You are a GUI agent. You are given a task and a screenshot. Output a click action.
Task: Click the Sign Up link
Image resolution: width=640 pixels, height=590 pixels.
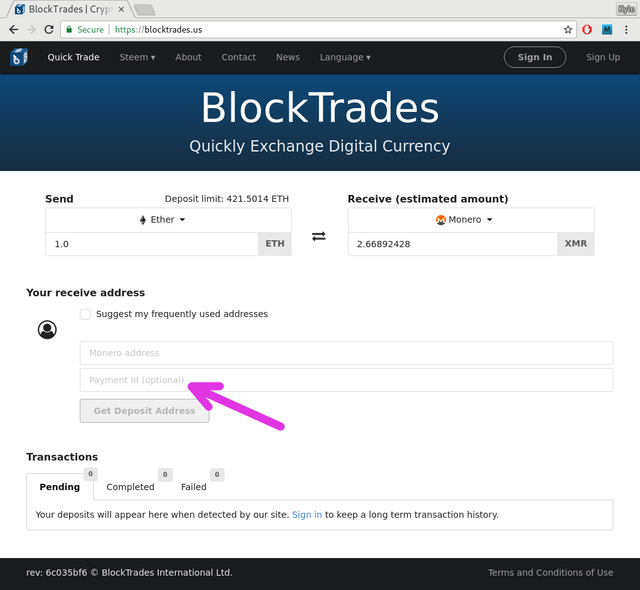[603, 57]
